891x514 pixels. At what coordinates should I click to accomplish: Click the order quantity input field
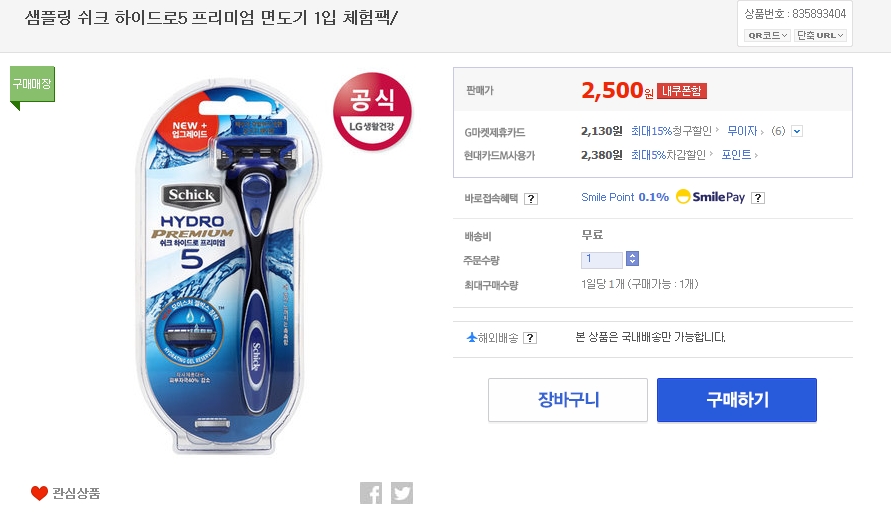click(x=602, y=259)
